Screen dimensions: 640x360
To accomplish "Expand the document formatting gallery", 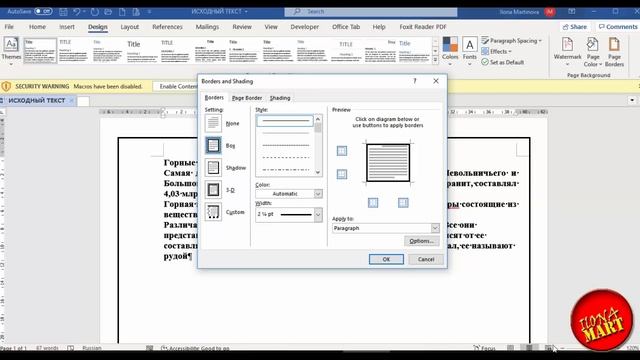I will point(435,60).
